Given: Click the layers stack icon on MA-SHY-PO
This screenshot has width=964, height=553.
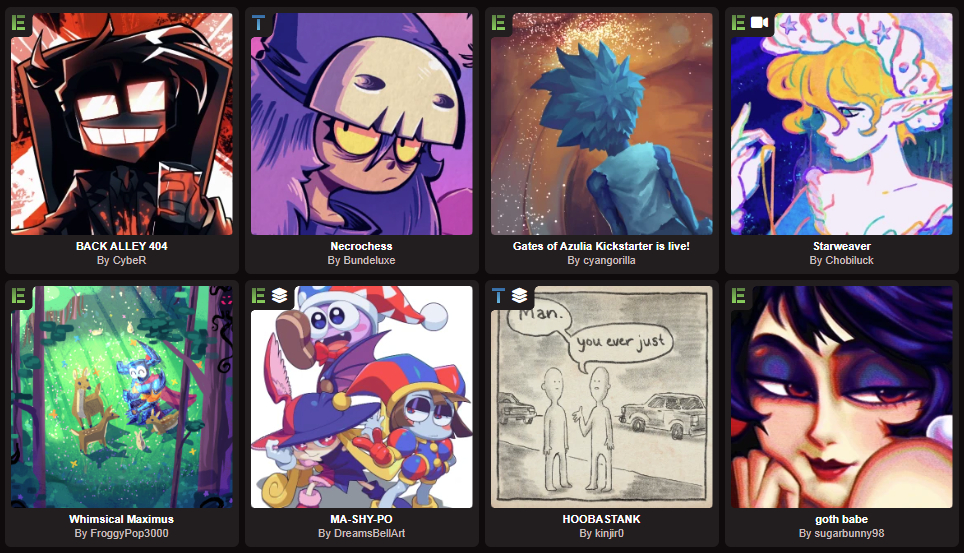Looking at the screenshot, I should pyautogui.click(x=280, y=296).
